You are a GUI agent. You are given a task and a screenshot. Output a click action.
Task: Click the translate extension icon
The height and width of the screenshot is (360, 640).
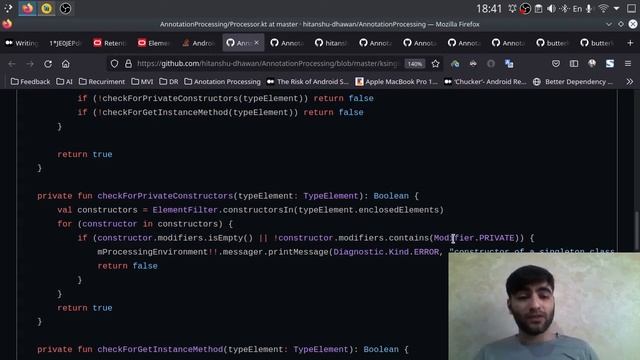point(509,64)
